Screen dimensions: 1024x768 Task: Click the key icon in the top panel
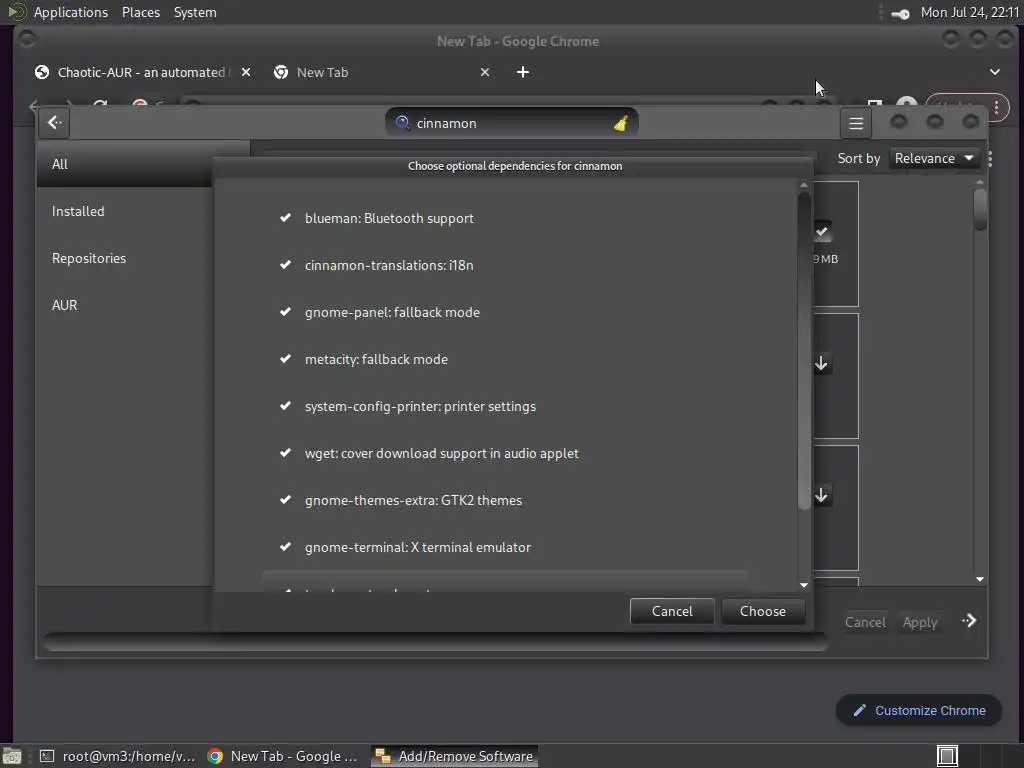tap(901, 14)
